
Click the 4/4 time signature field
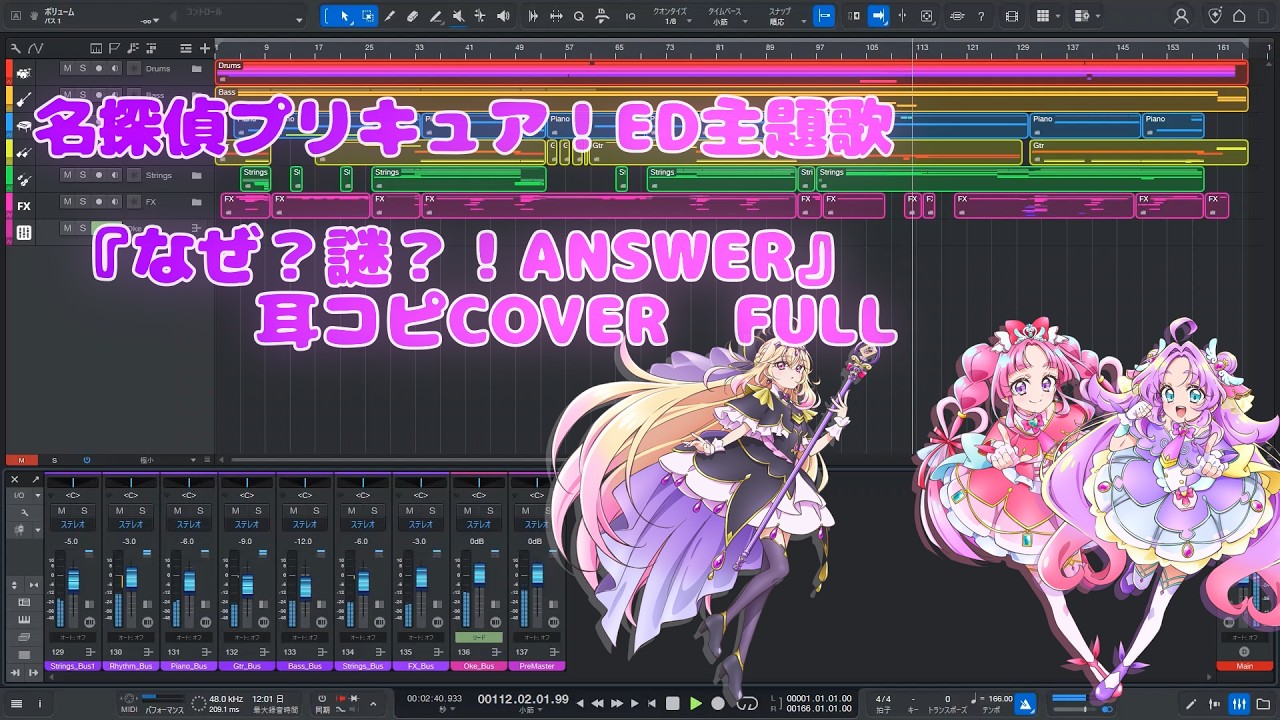884,699
